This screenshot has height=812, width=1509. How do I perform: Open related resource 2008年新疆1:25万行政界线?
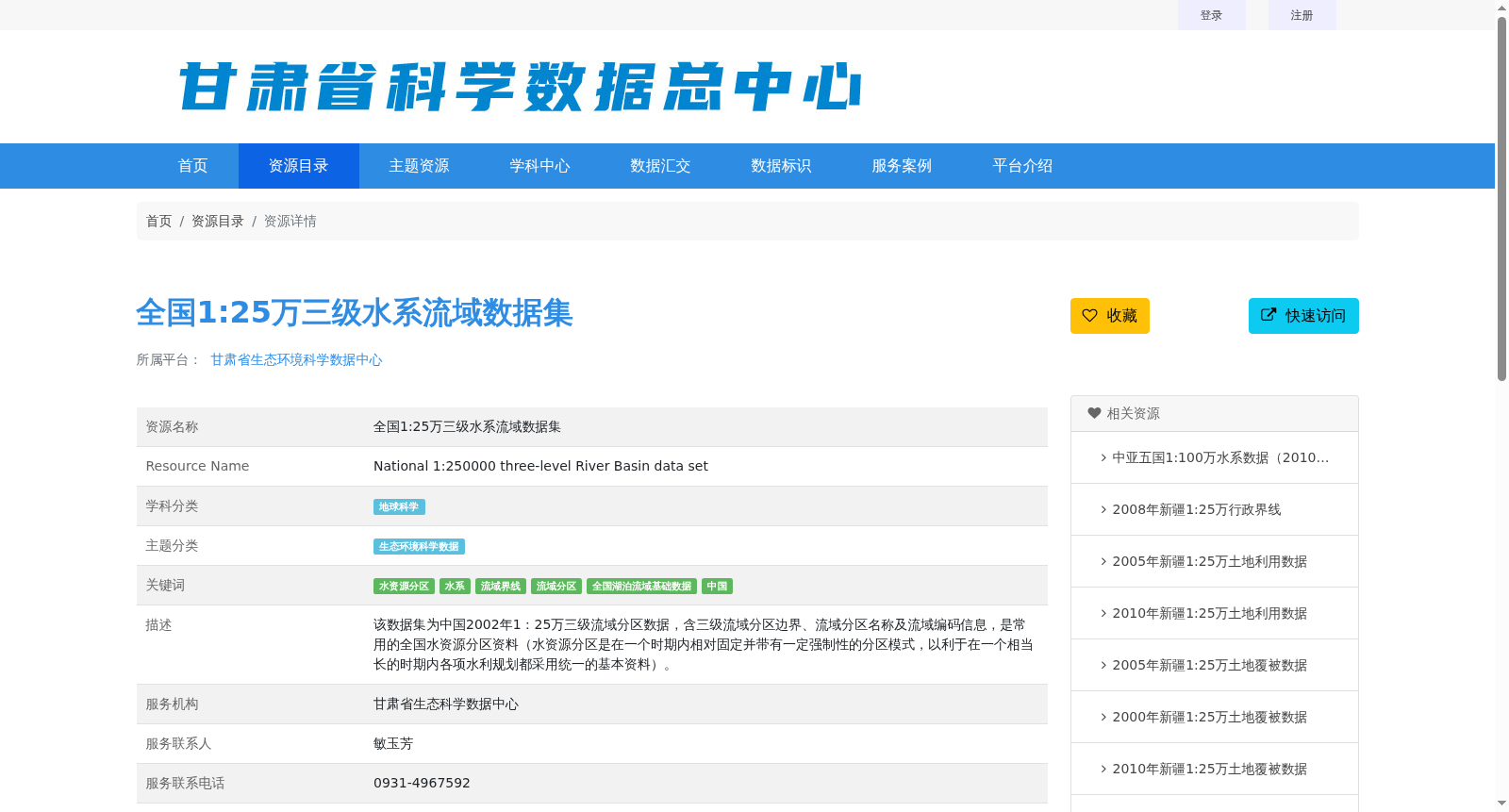point(1196,509)
